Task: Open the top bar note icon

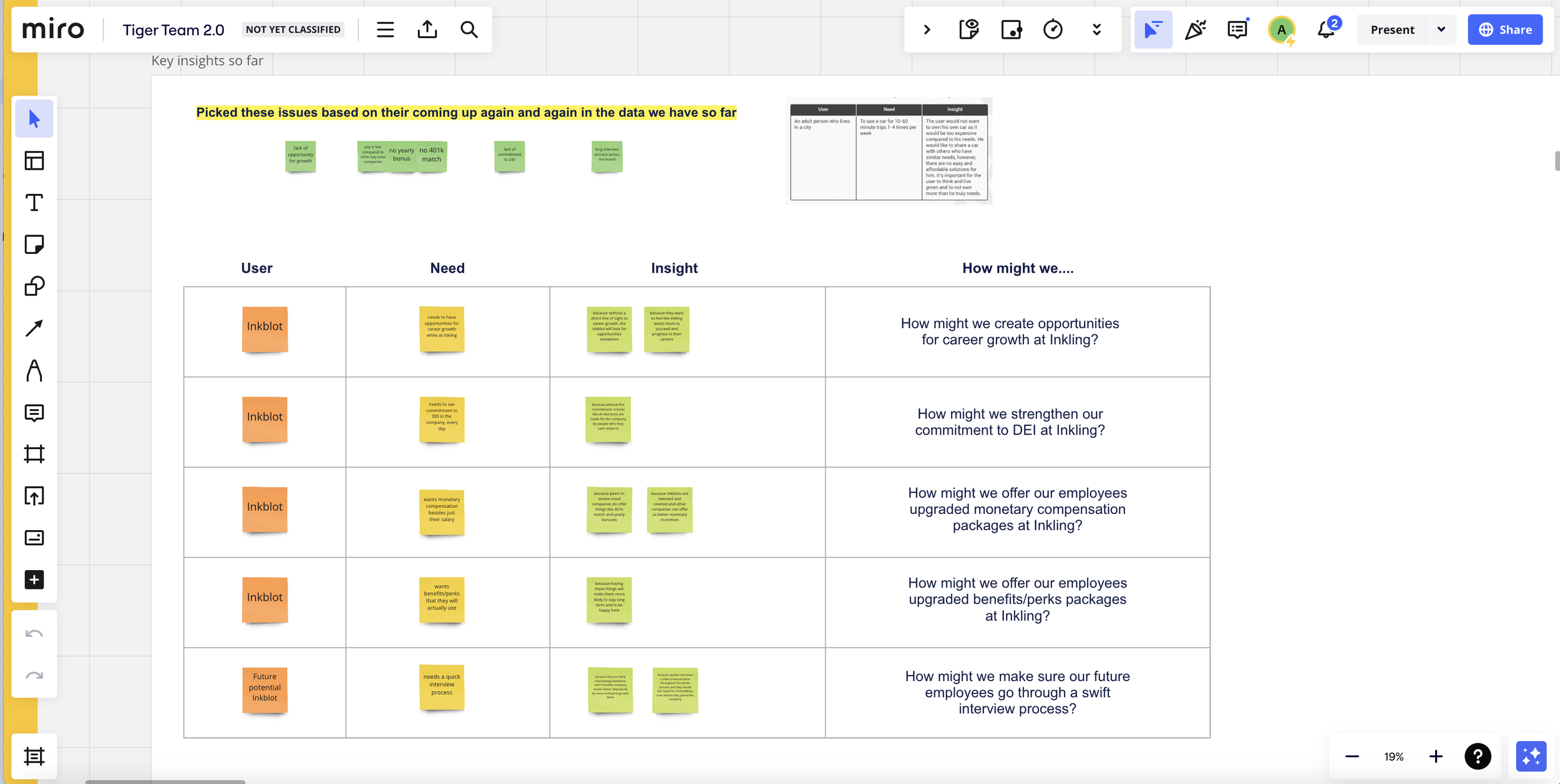Action: point(1012,30)
